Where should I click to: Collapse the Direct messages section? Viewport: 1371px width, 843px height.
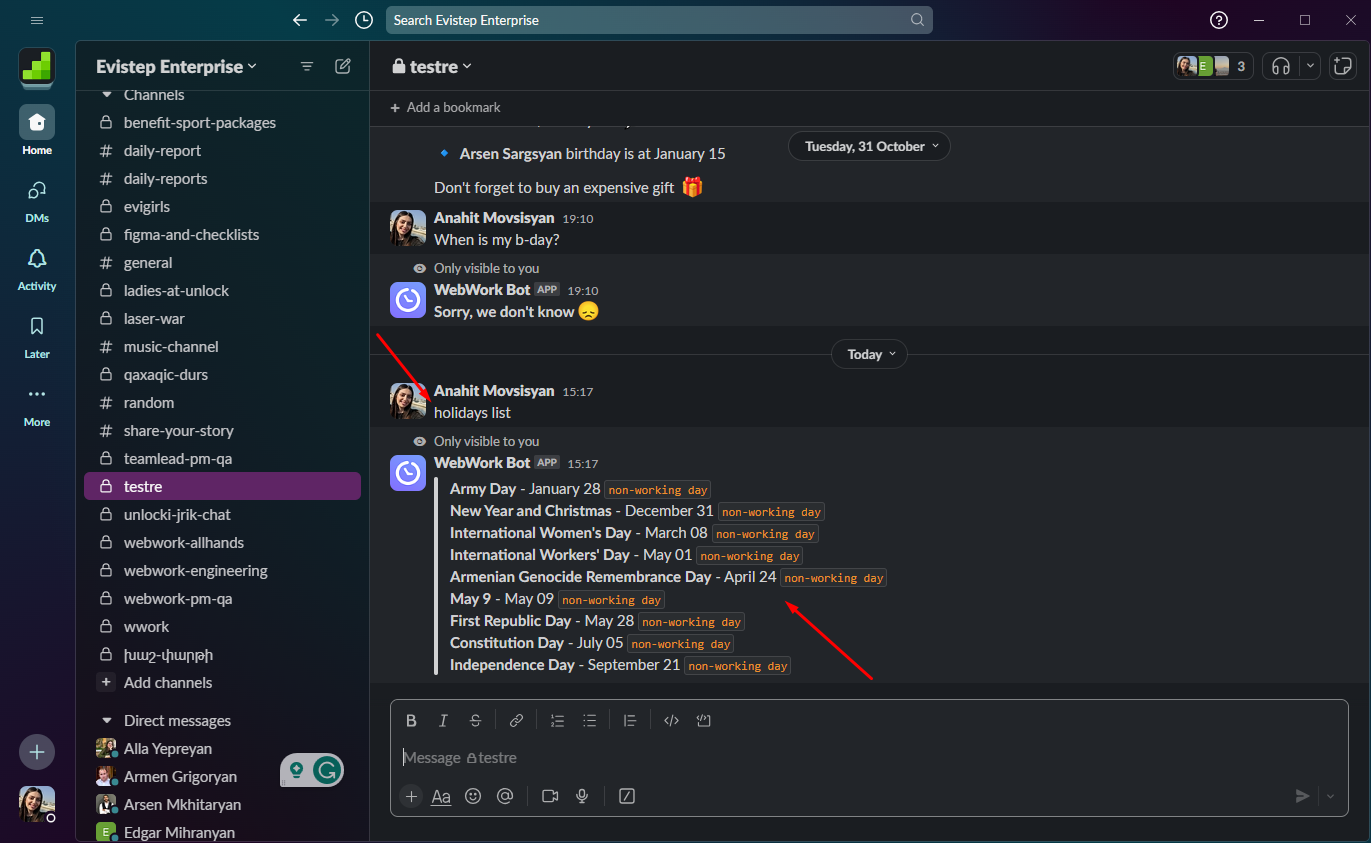pyautogui.click(x=107, y=720)
